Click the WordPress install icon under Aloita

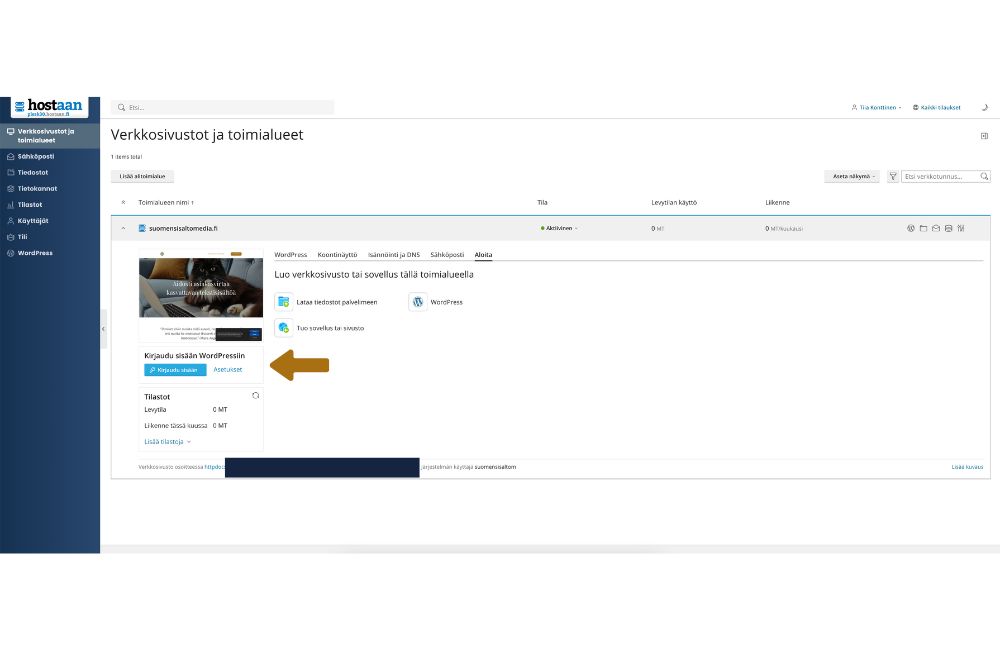[418, 301]
